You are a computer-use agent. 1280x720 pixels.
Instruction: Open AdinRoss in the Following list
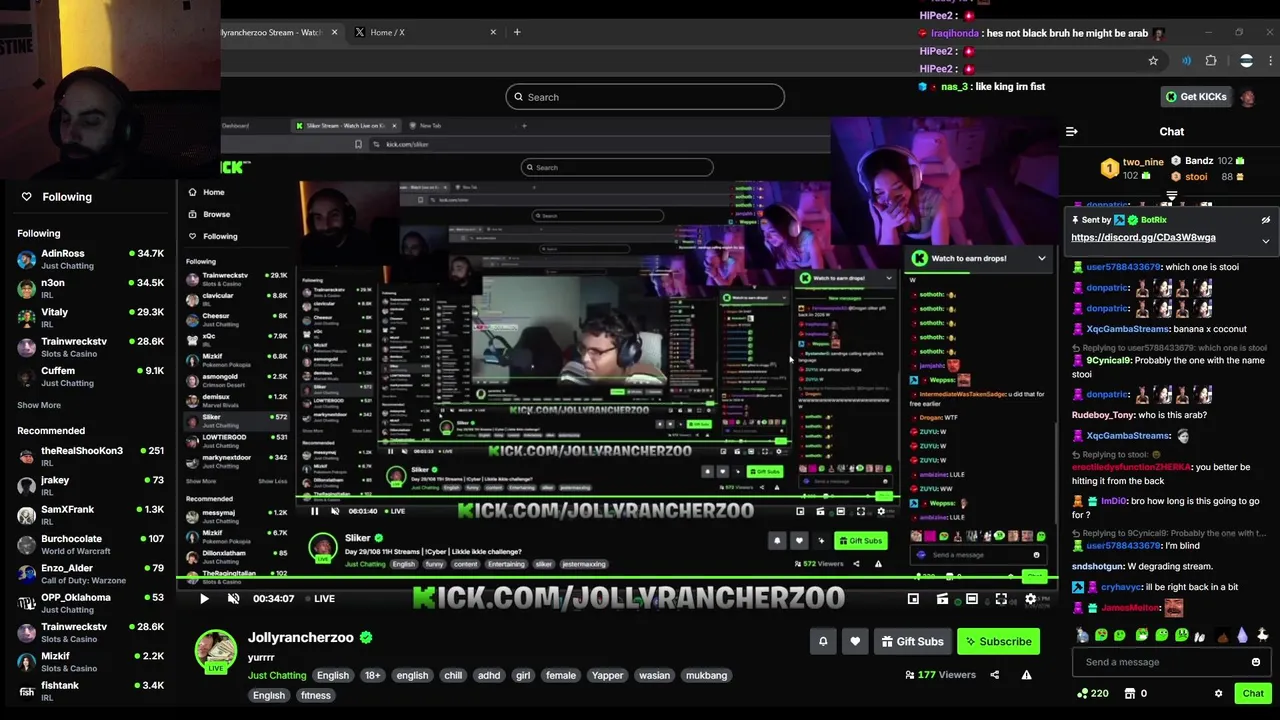90,259
